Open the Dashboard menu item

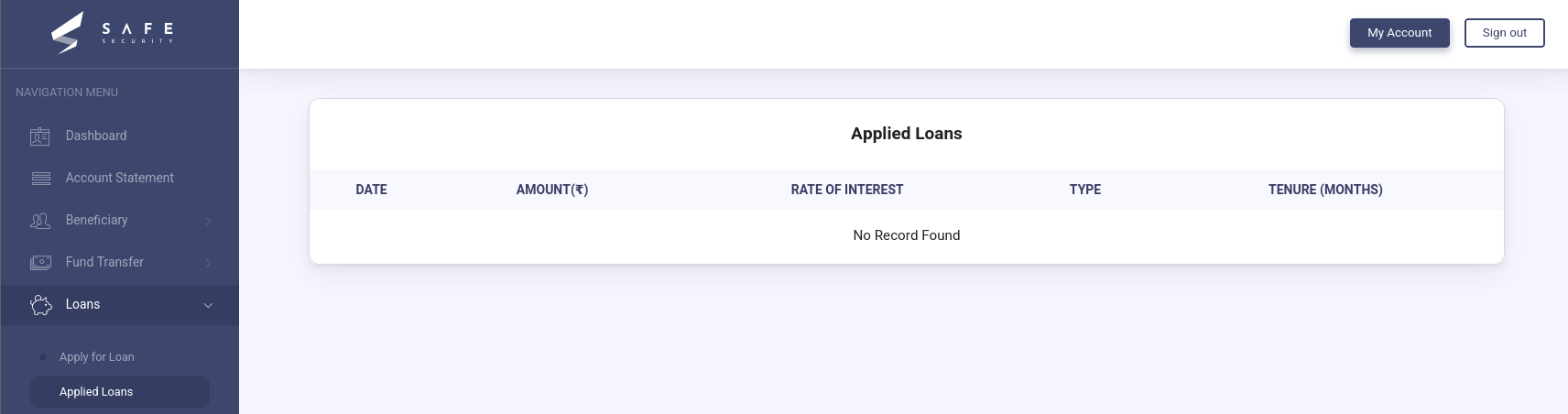(96, 136)
